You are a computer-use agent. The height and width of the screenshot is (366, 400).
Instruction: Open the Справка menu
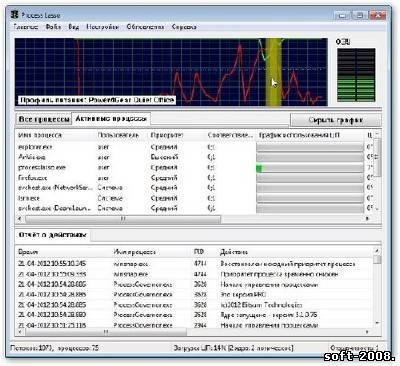pyautogui.click(x=184, y=27)
